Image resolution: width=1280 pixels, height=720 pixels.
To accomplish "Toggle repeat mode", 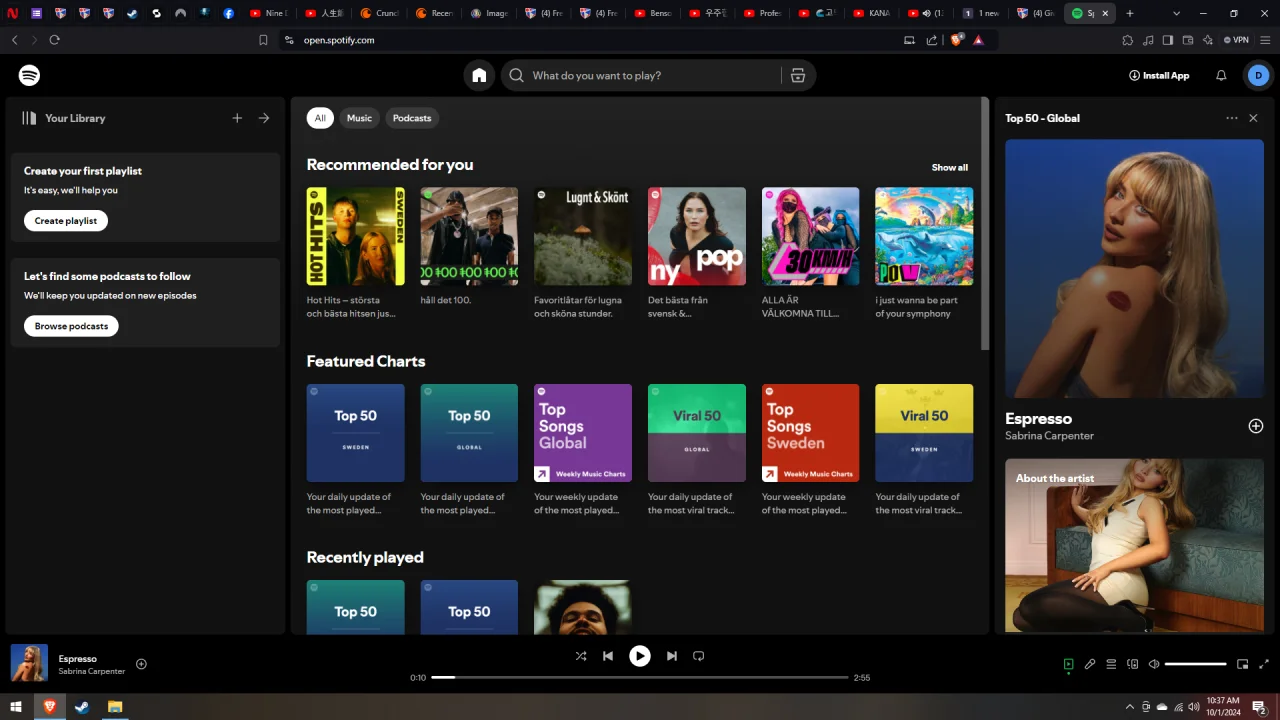I will point(699,656).
